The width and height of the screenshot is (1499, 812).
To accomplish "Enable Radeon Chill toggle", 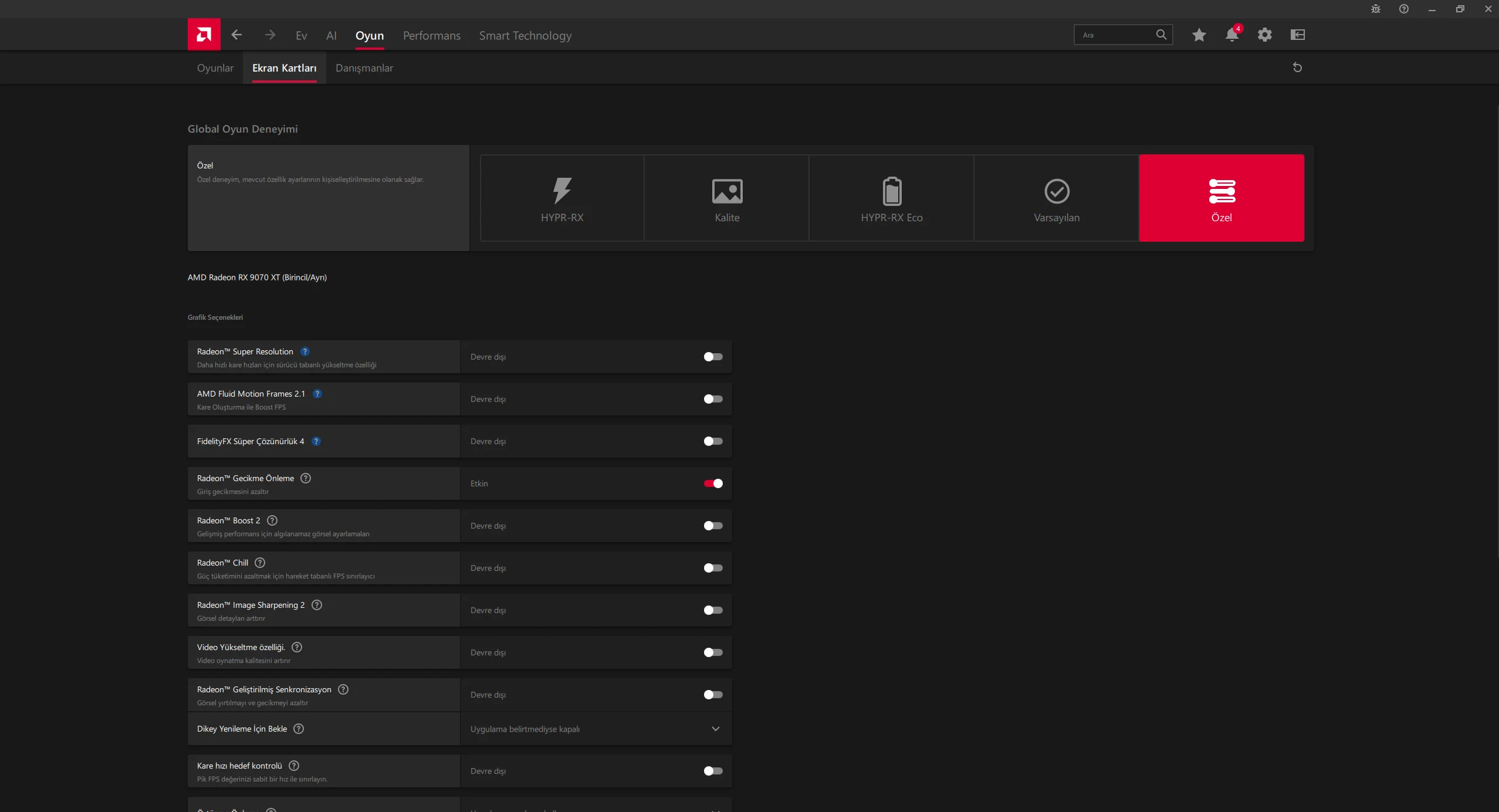I will coord(713,568).
